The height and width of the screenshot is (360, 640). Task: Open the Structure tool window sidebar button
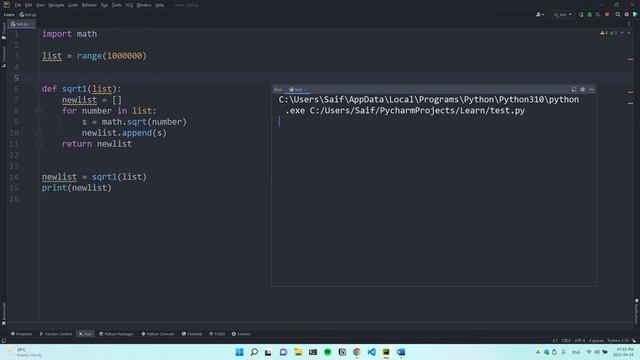click(4, 57)
